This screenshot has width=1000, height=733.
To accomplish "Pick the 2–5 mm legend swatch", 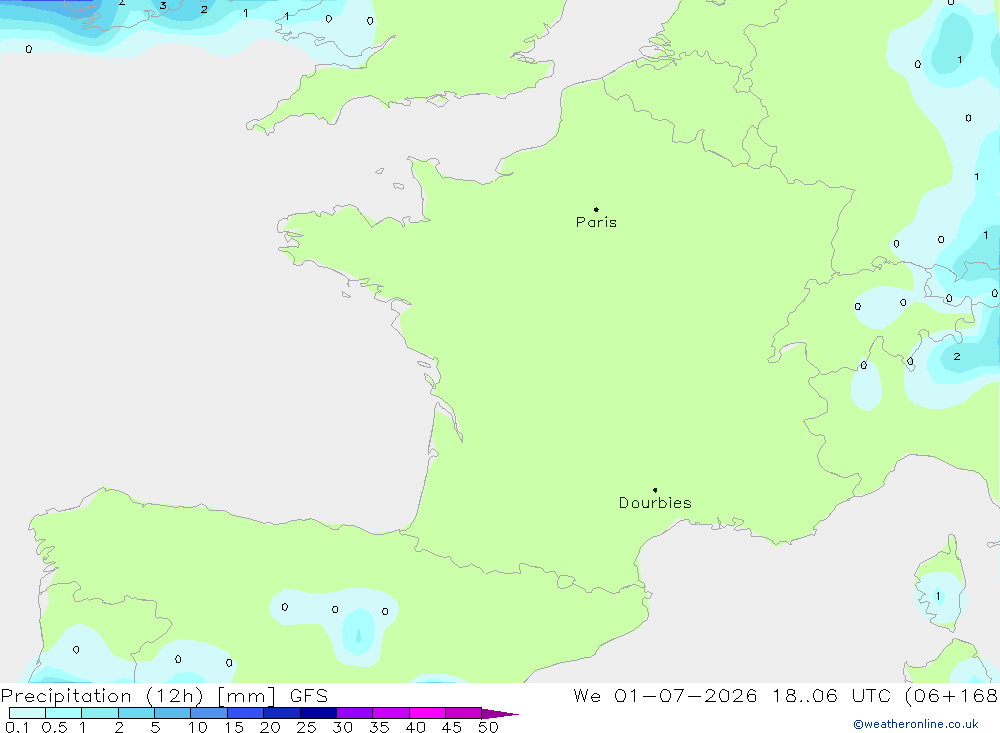I will (x=136, y=713).
